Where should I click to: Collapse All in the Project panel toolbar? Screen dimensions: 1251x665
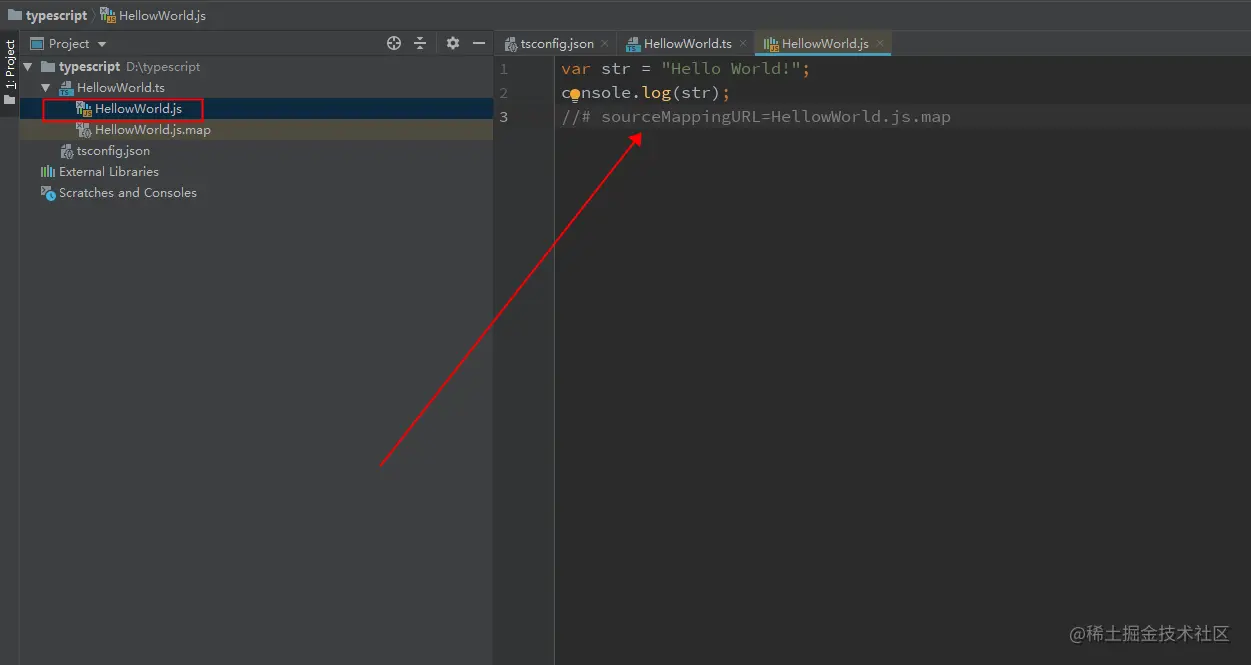419,43
